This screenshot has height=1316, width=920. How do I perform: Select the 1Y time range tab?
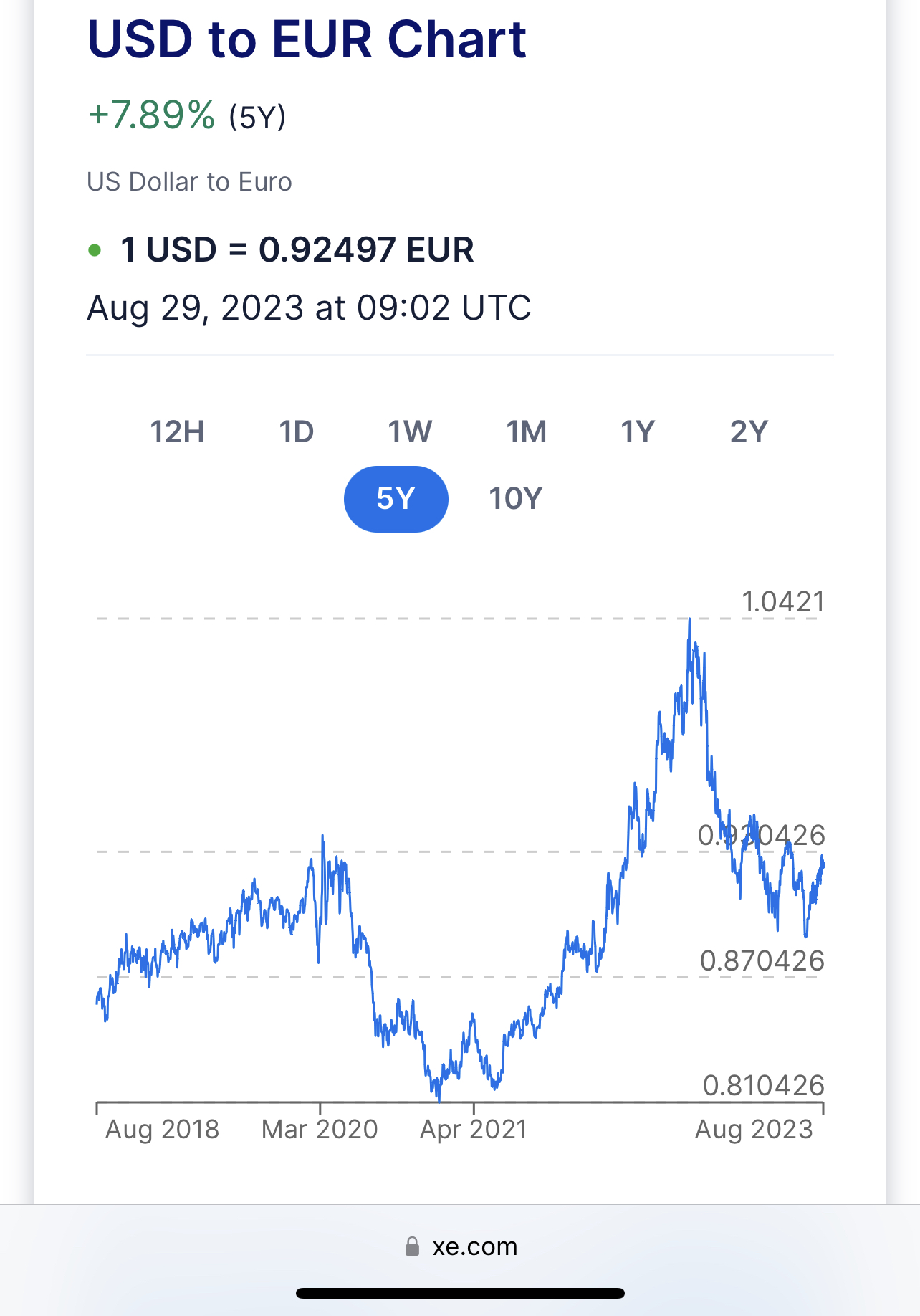(x=637, y=432)
